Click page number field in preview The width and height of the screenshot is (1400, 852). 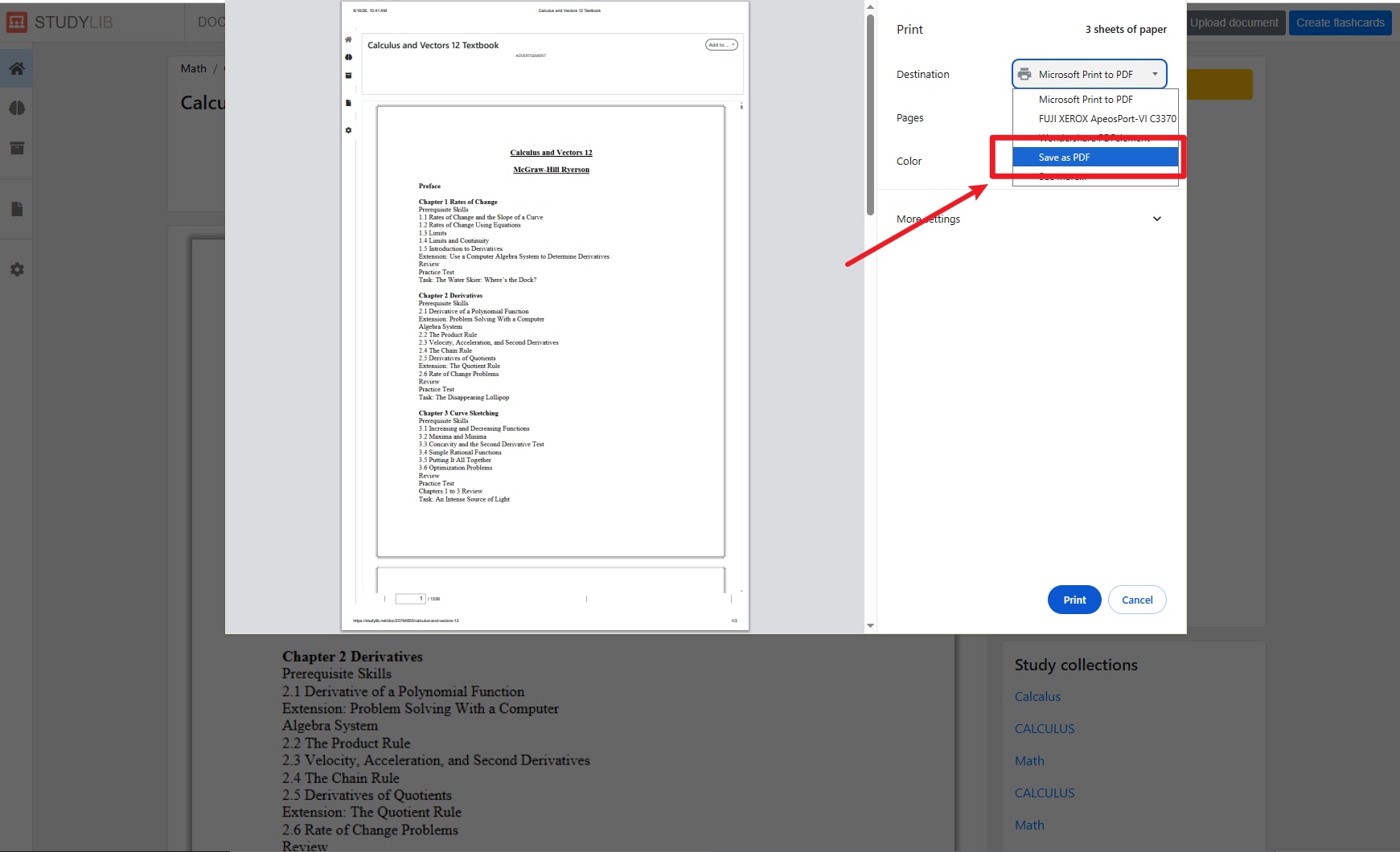pyautogui.click(x=410, y=599)
